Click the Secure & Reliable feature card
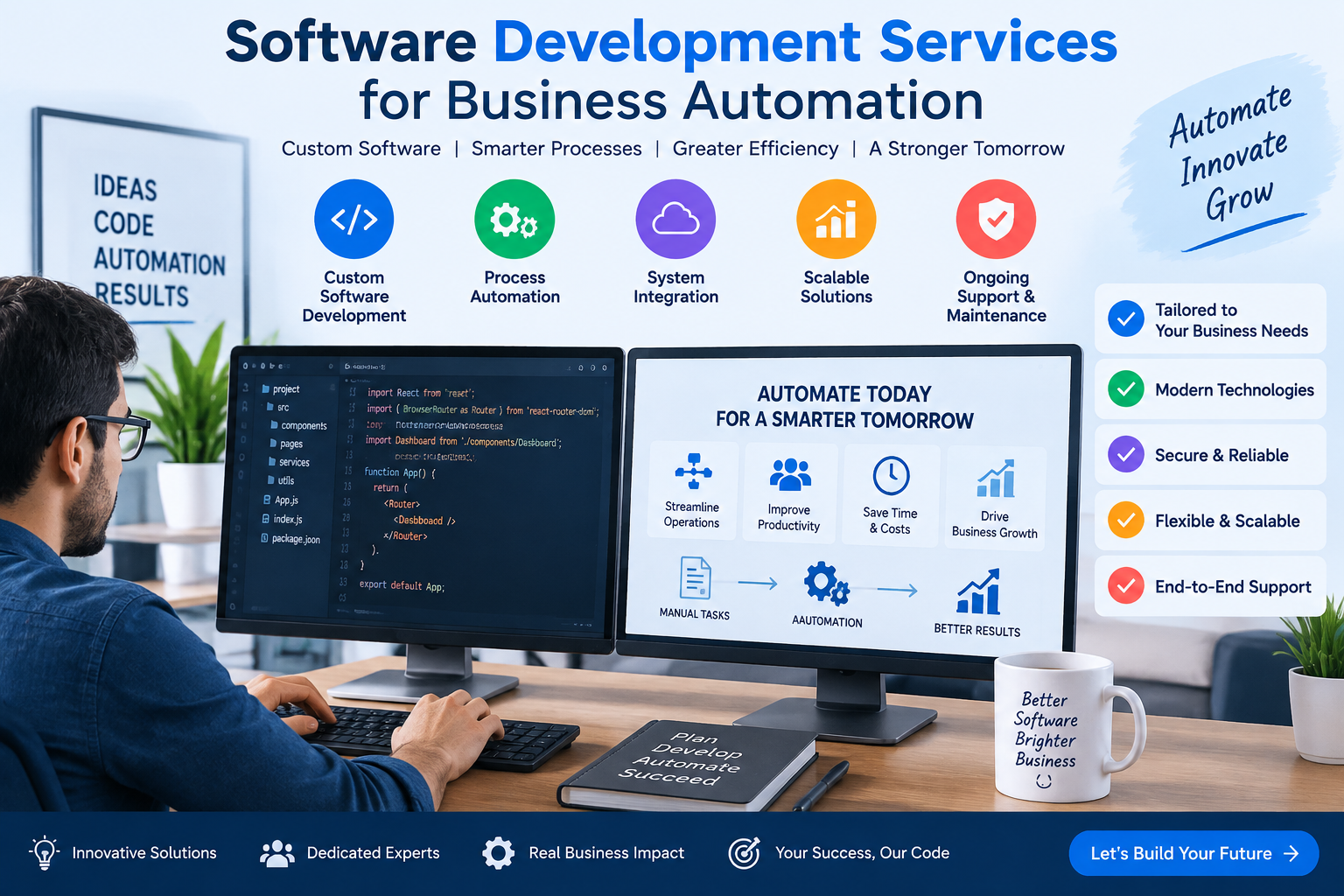The width and height of the screenshot is (1344, 896). [x=1210, y=455]
